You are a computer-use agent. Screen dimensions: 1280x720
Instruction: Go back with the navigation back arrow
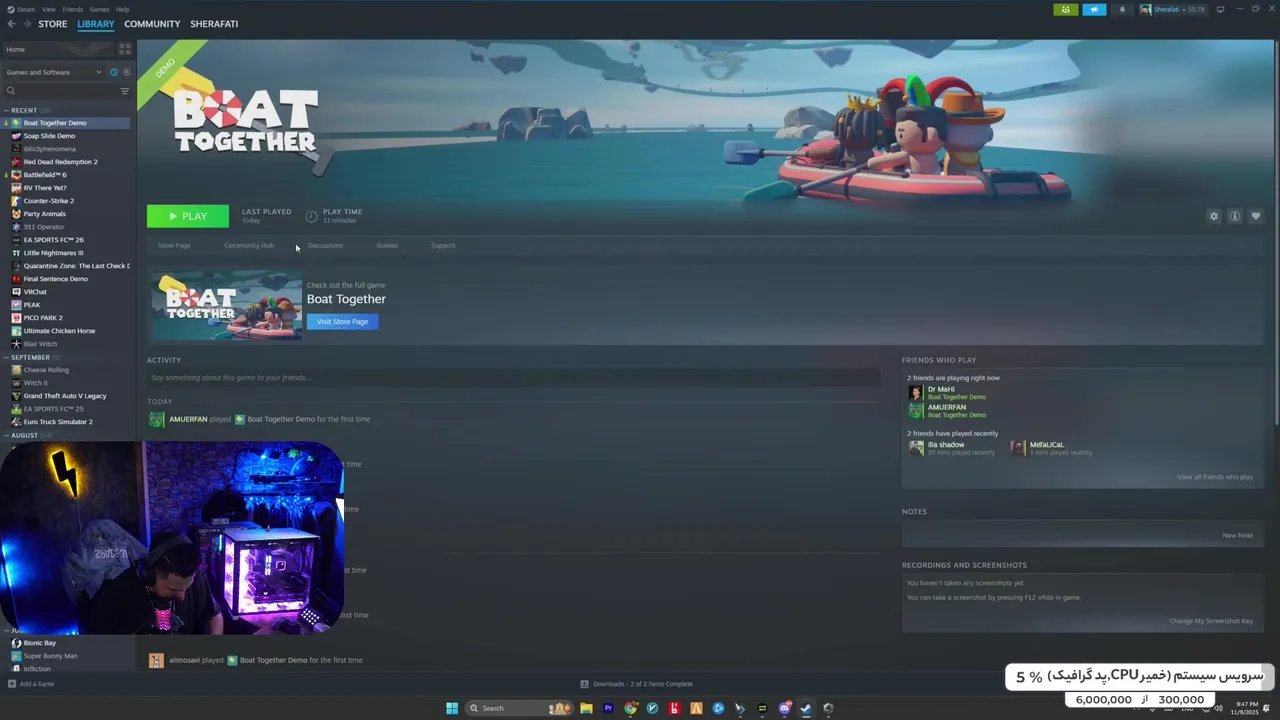12,24
